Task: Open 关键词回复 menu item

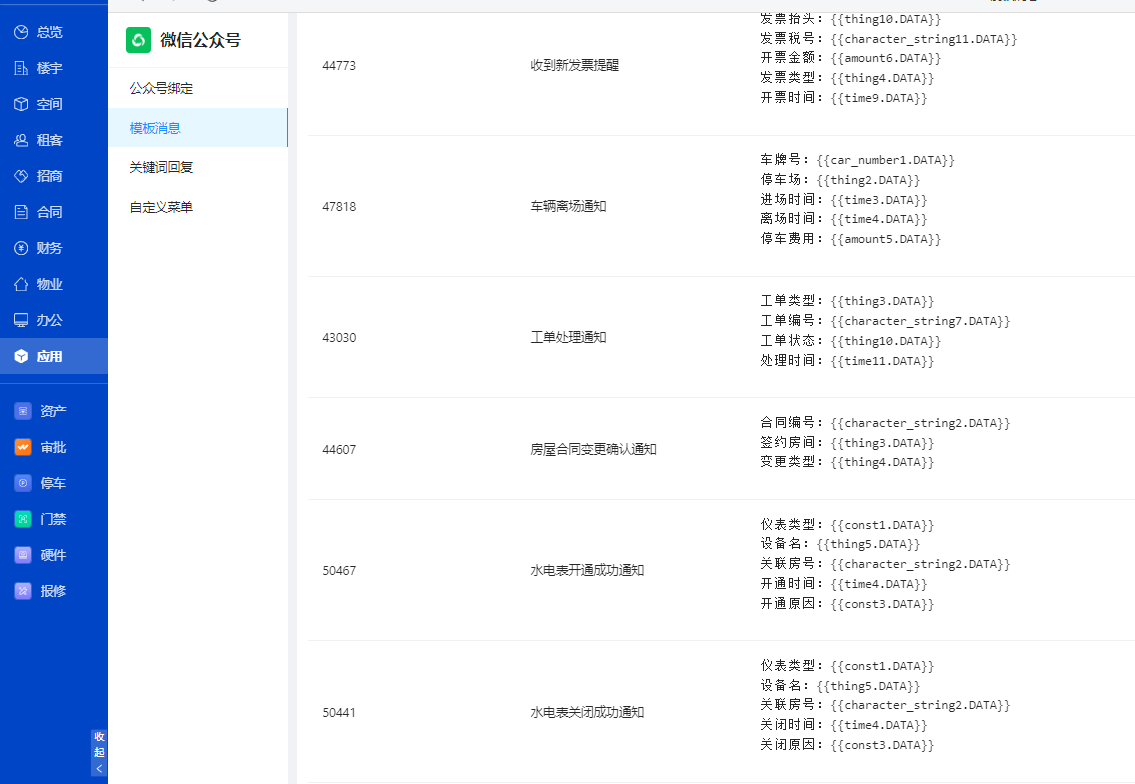Action: pyautogui.click(x=161, y=167)
